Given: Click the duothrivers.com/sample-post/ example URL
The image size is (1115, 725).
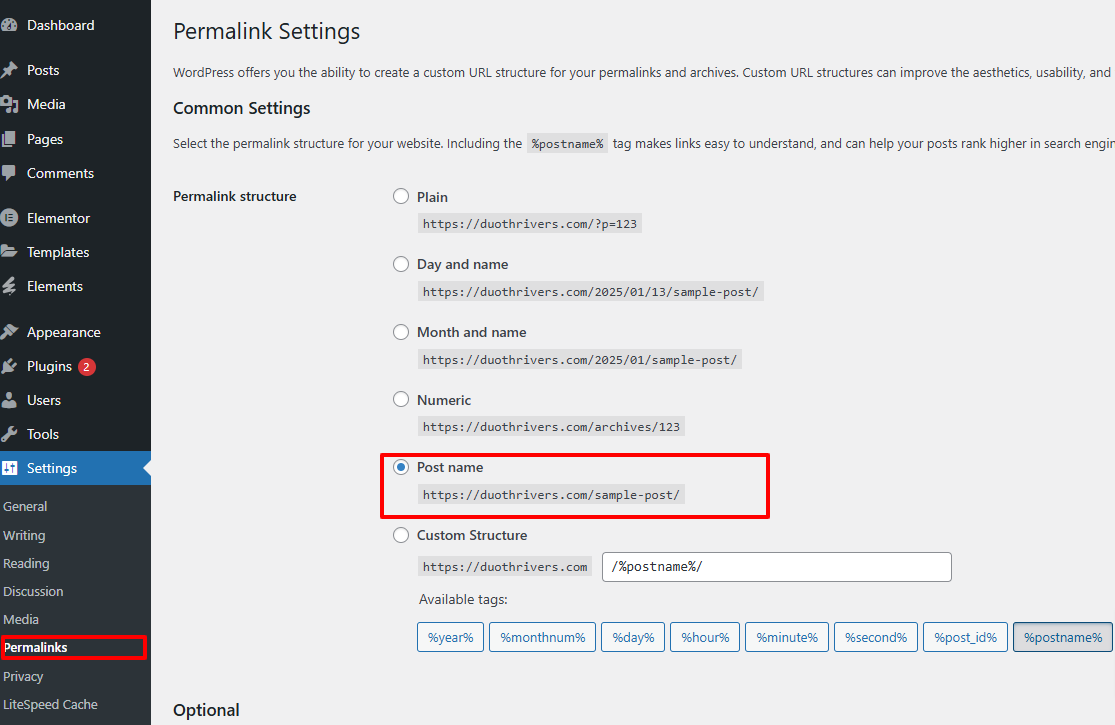Looking at the screenshot, I should (x=551, y=495).
